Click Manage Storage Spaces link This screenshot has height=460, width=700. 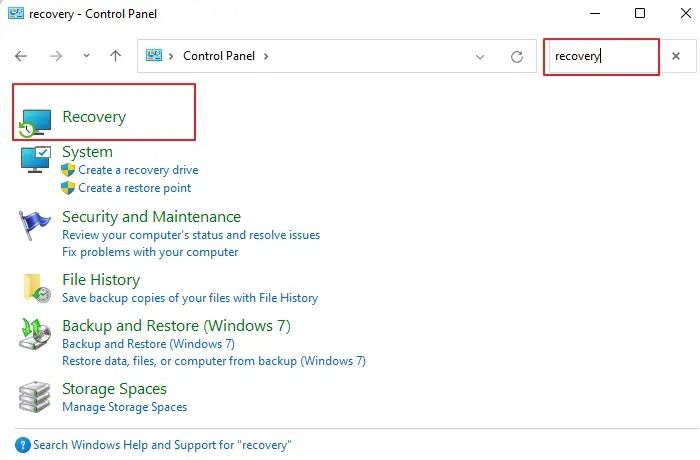tap(124, 407)
